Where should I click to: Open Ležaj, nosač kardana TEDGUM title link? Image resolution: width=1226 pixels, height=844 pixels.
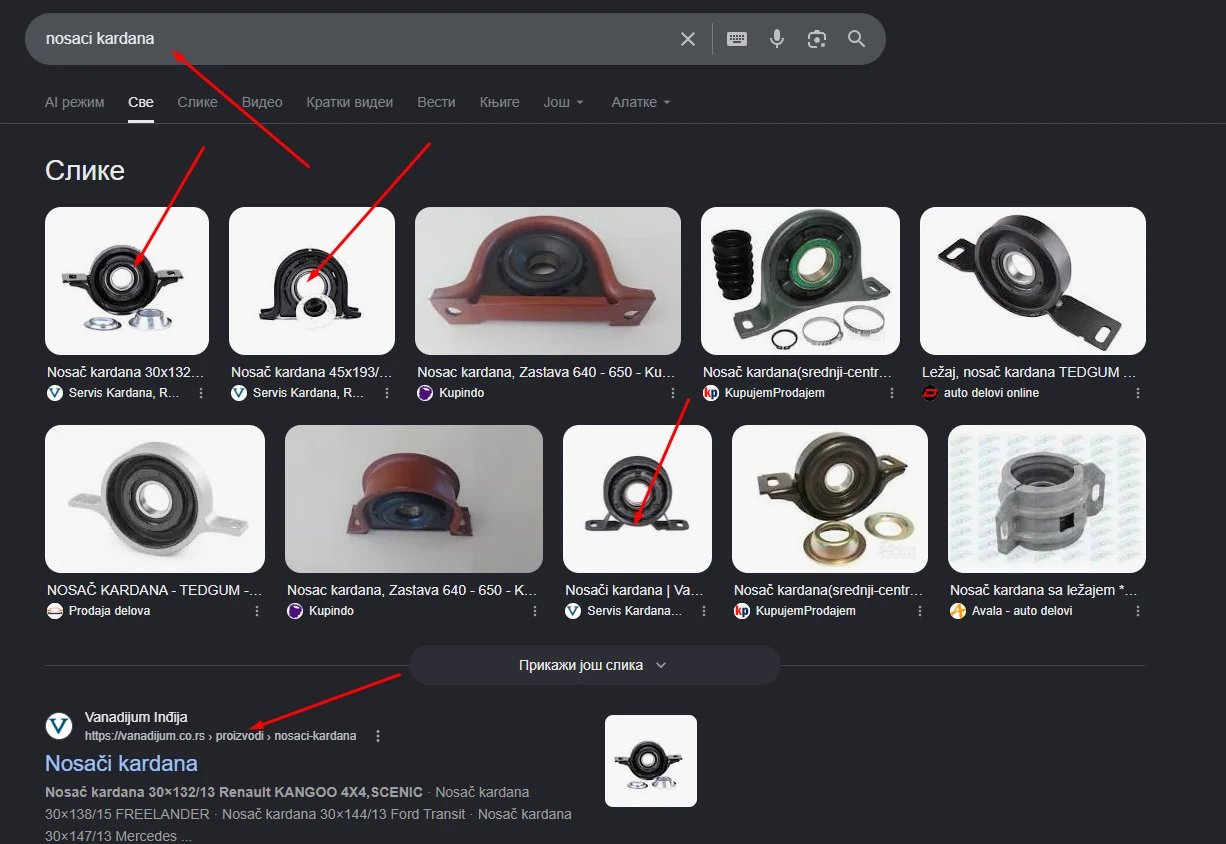pyautogui.click(x=1029, y=372)
